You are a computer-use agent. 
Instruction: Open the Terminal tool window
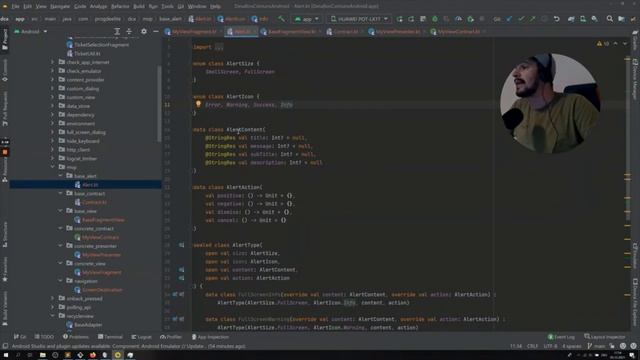(x=110, y=337)
